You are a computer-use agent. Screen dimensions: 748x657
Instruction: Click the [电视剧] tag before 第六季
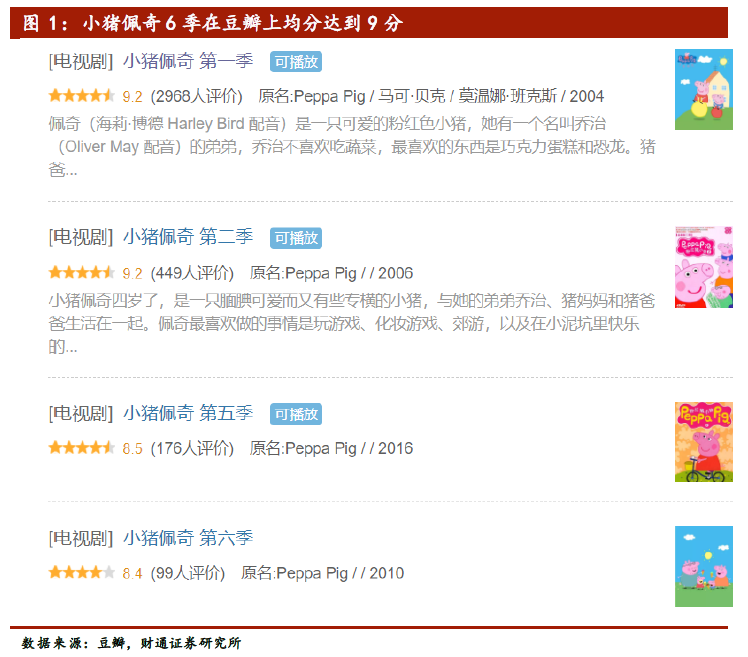(81, 538)
